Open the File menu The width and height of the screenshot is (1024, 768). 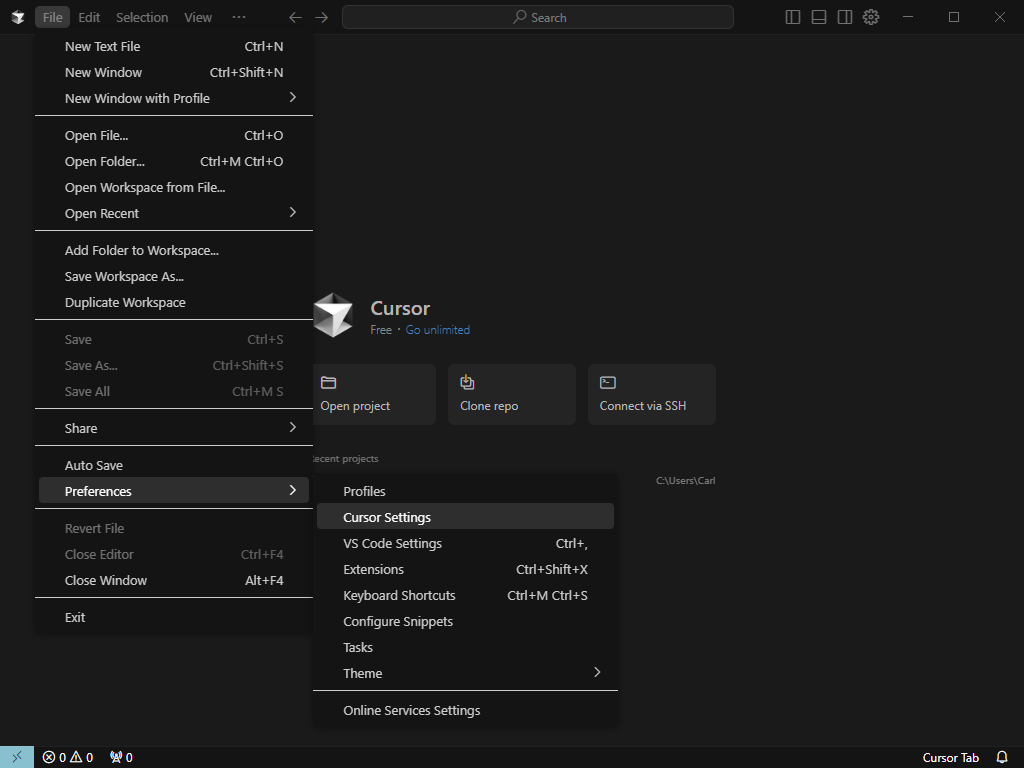point(53,18)
